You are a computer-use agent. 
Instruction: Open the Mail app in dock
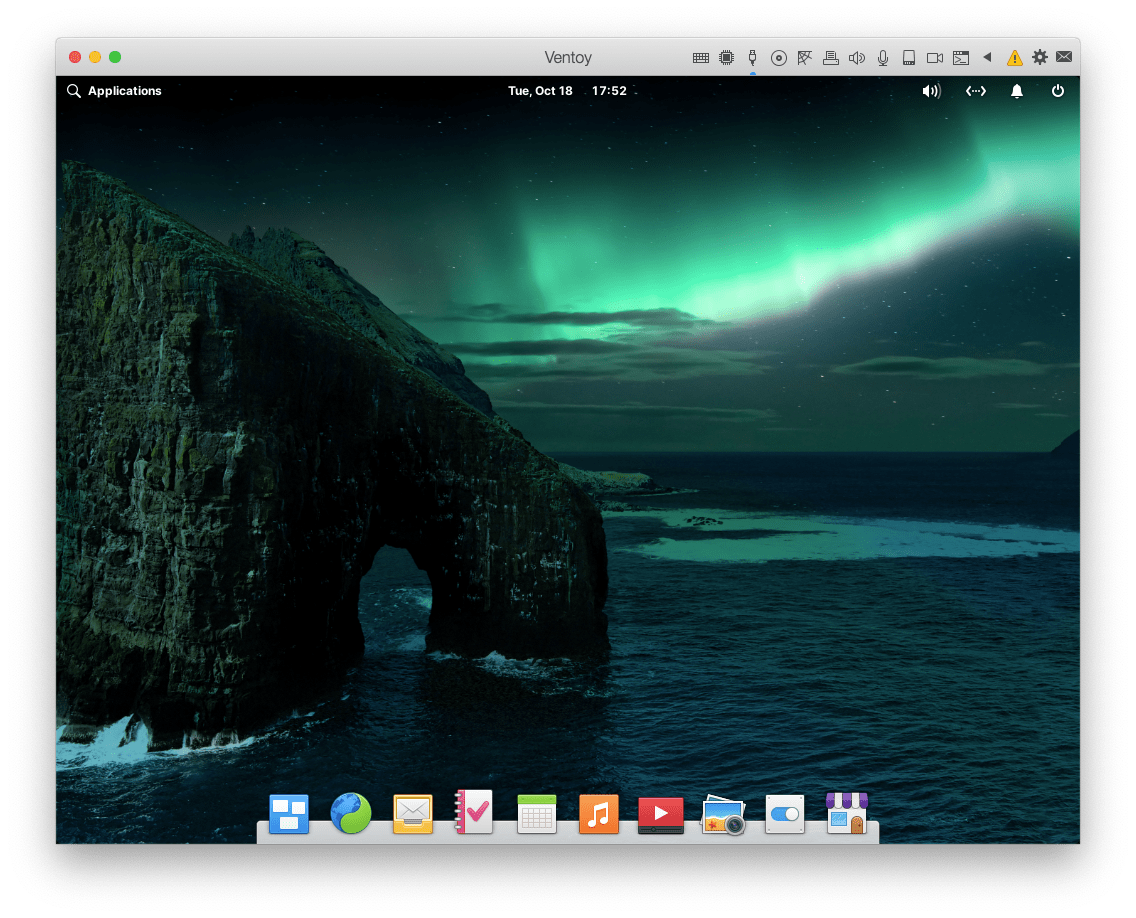click(x=413, y=814)
